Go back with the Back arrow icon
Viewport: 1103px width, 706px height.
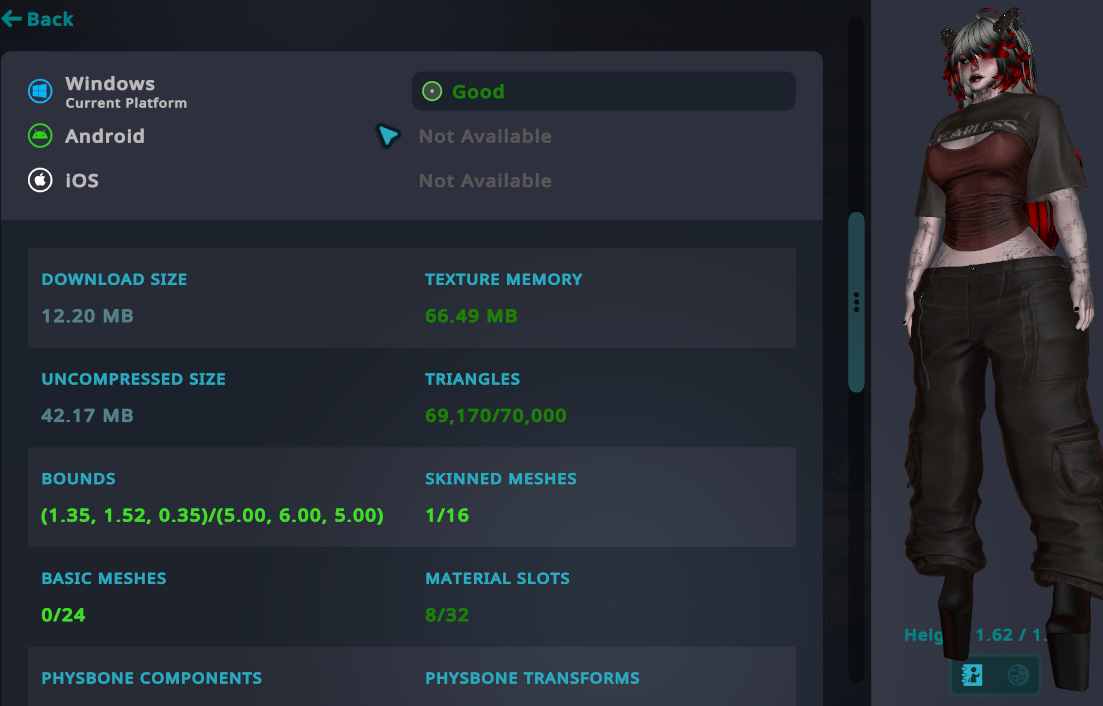pos(11,19)
